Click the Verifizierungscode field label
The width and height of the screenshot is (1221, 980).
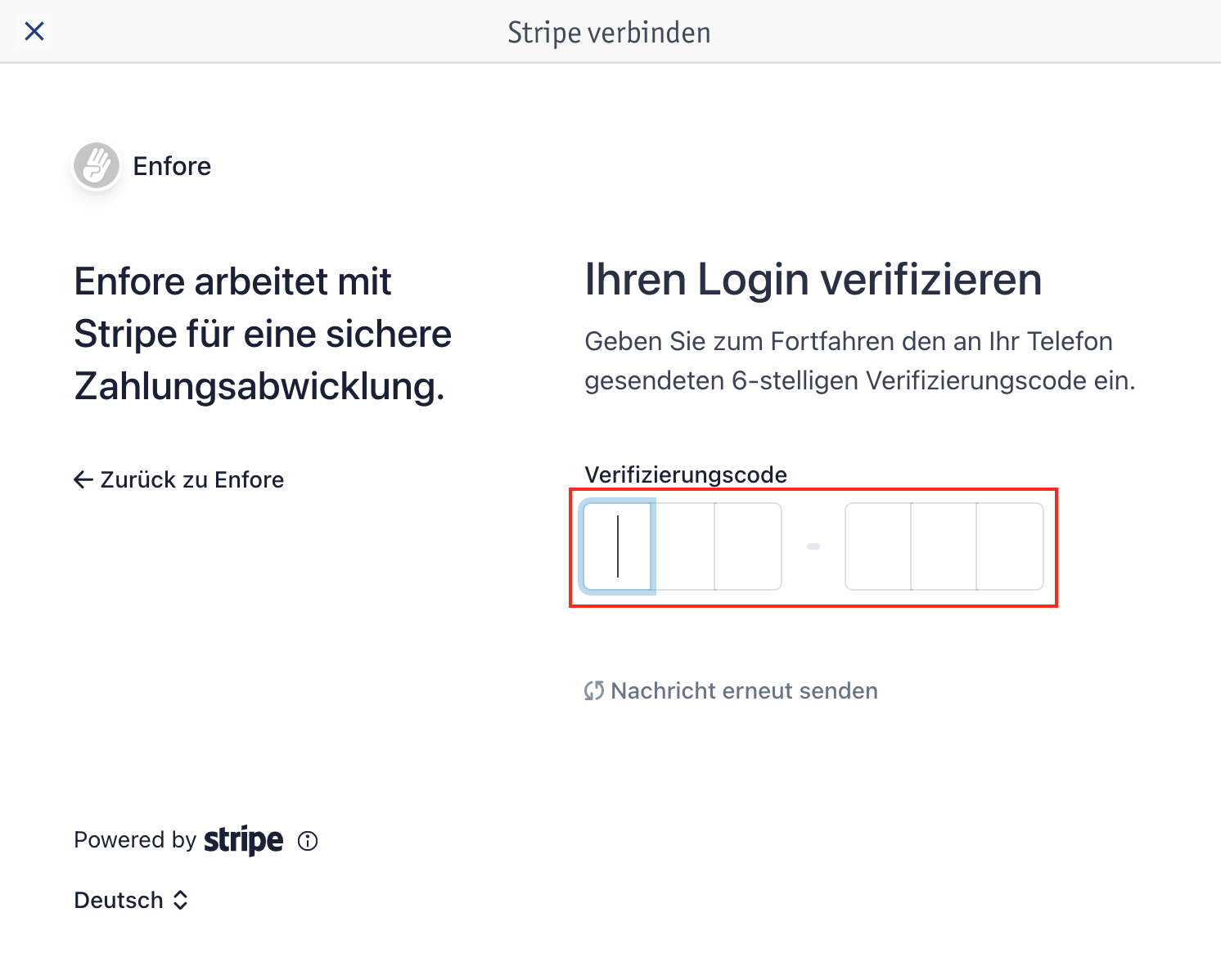pos(686,474)
